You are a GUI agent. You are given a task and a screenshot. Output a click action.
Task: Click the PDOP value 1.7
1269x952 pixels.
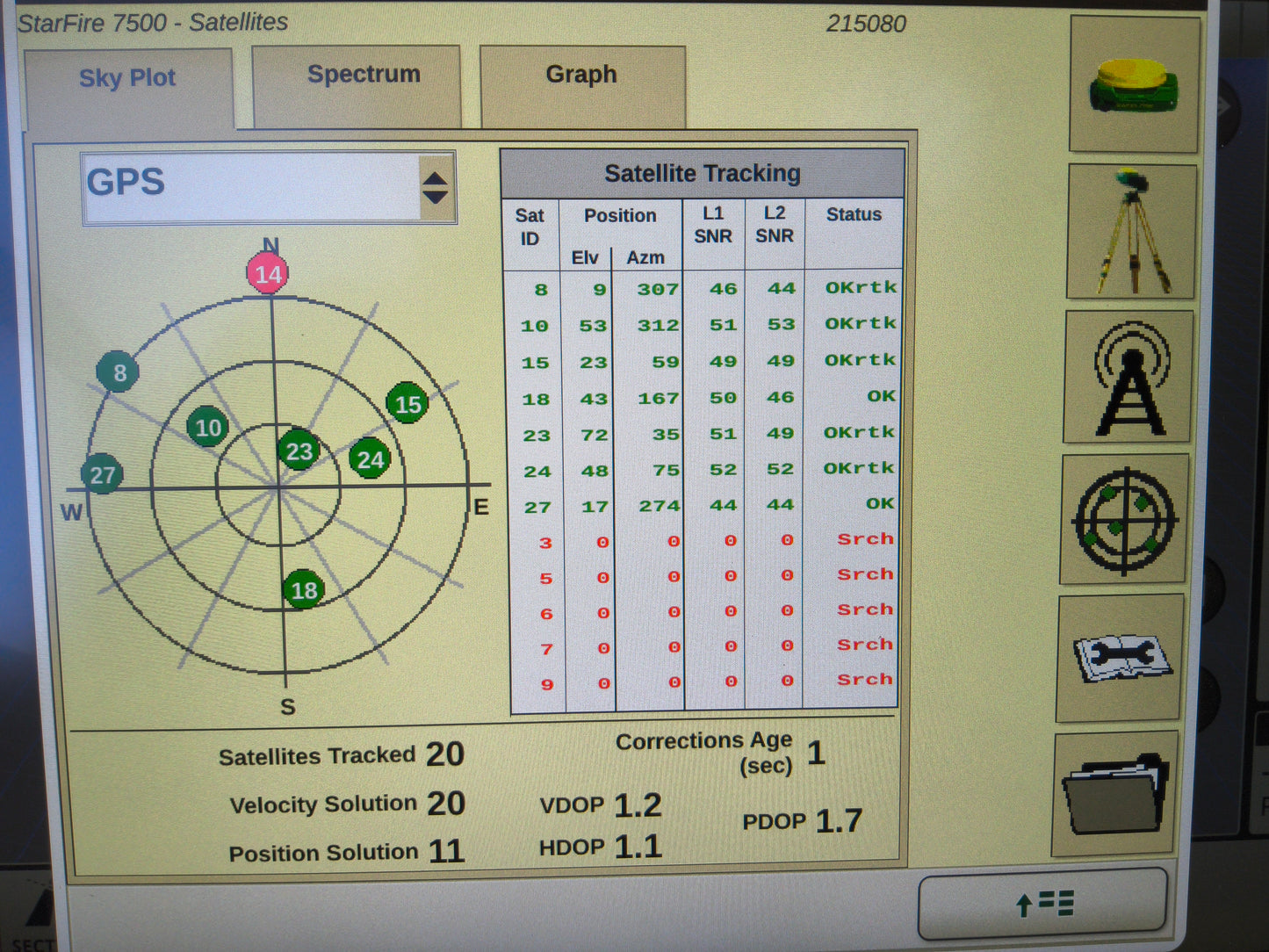point(839,821)
